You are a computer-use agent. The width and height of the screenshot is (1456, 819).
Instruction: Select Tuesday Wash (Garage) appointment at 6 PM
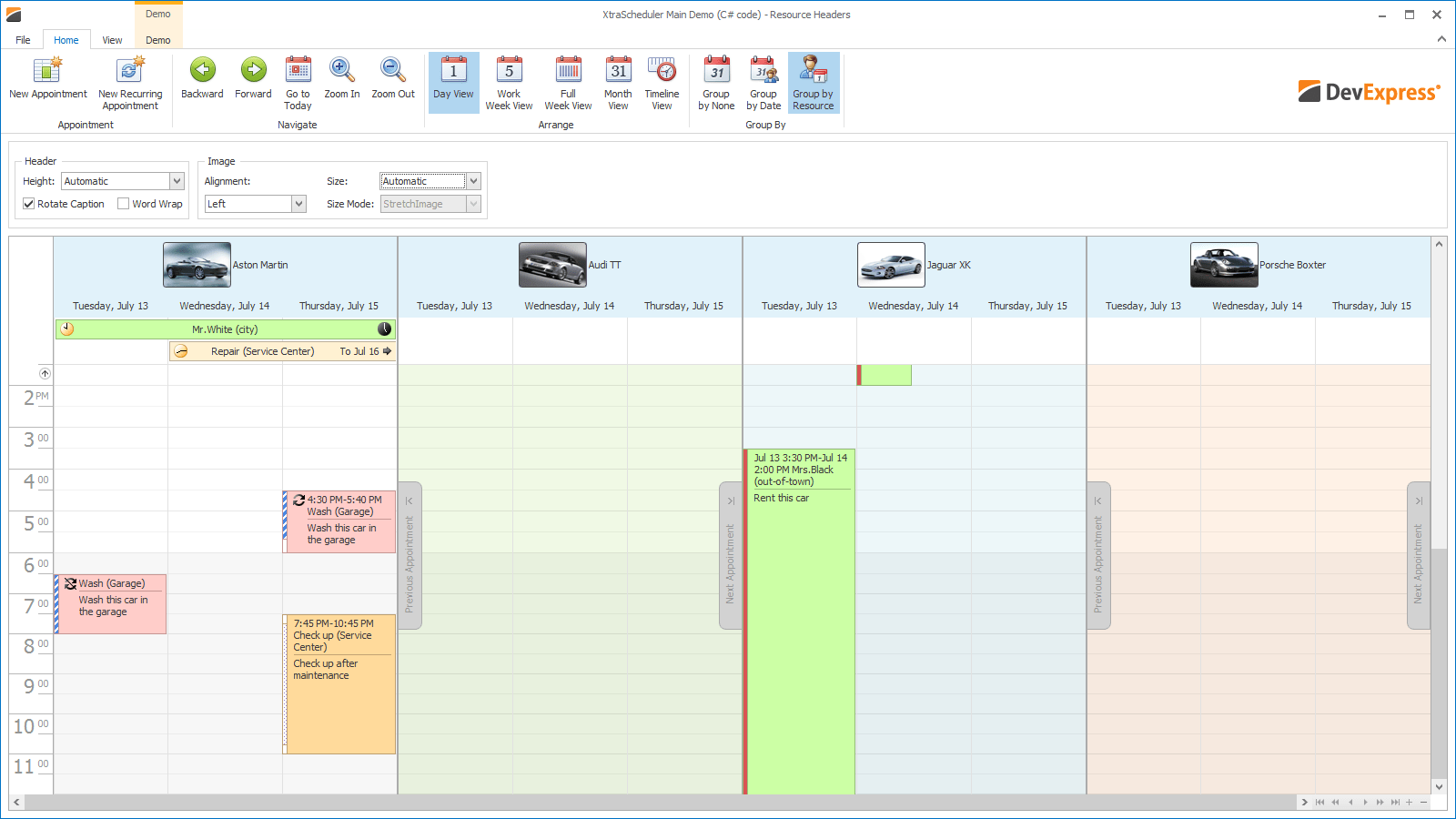110,604
